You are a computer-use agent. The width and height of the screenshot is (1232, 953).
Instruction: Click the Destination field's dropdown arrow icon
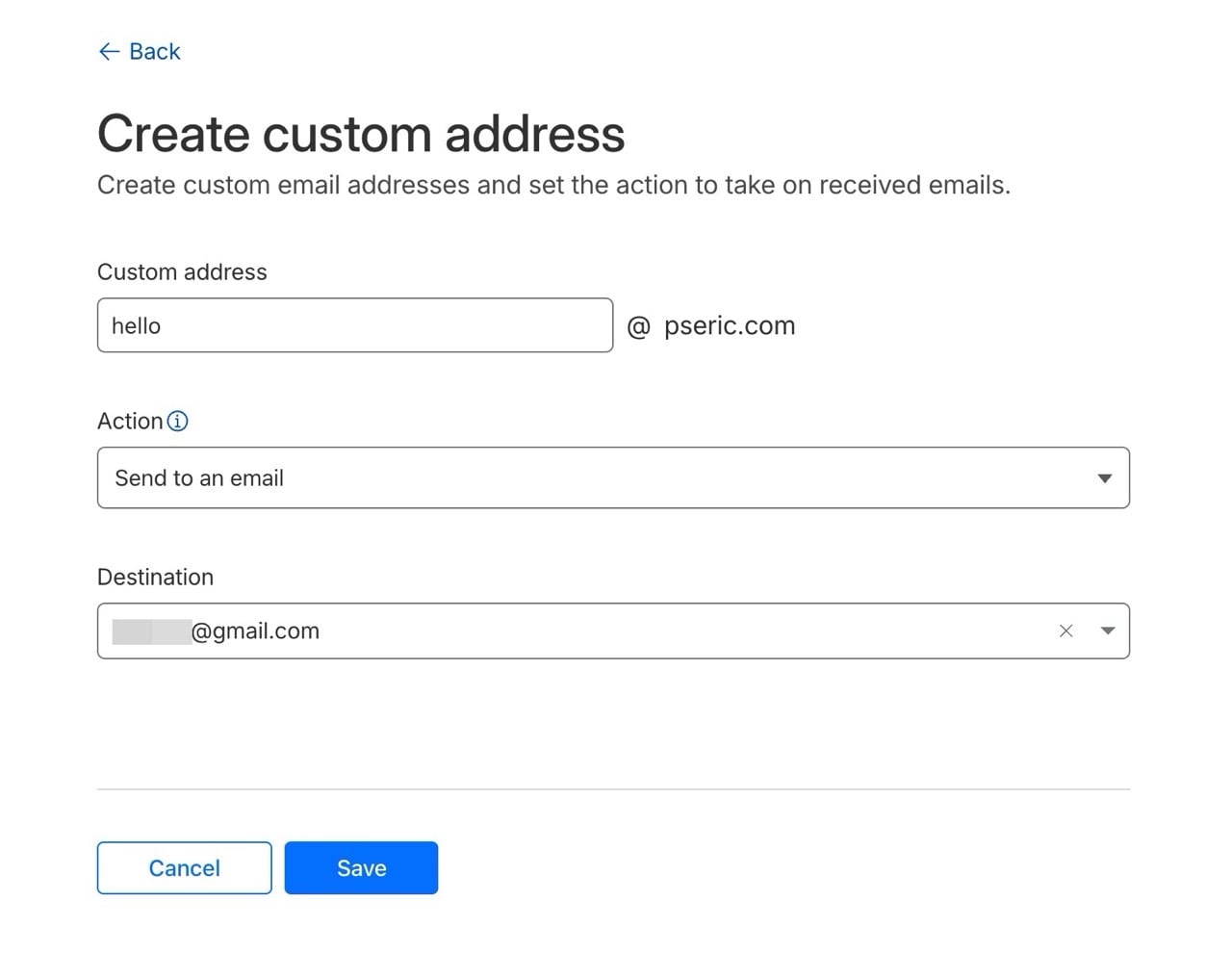(1108, 631)
